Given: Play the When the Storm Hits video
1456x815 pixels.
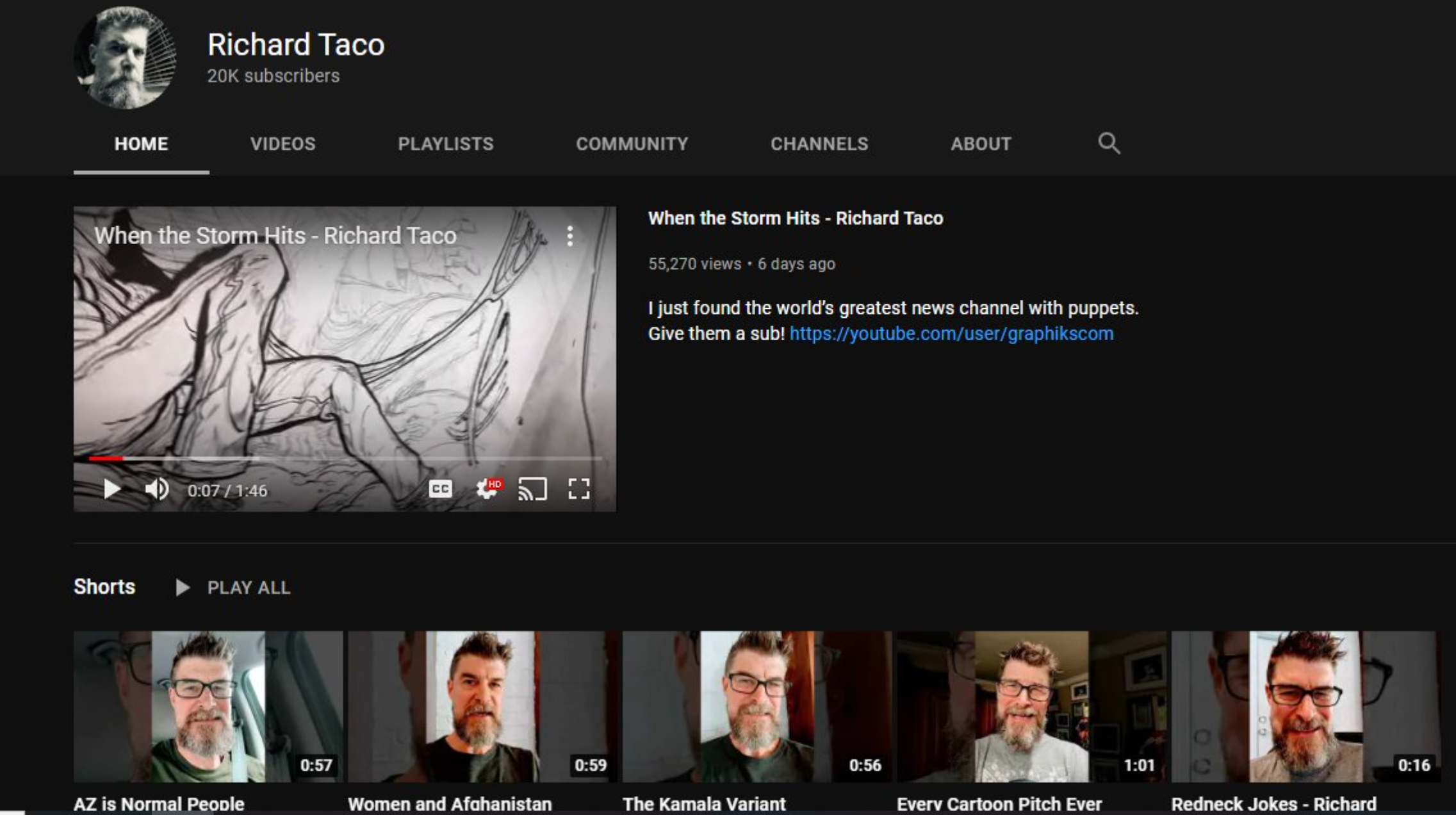Looking at the screenshot, I should [x=112, y=490].
